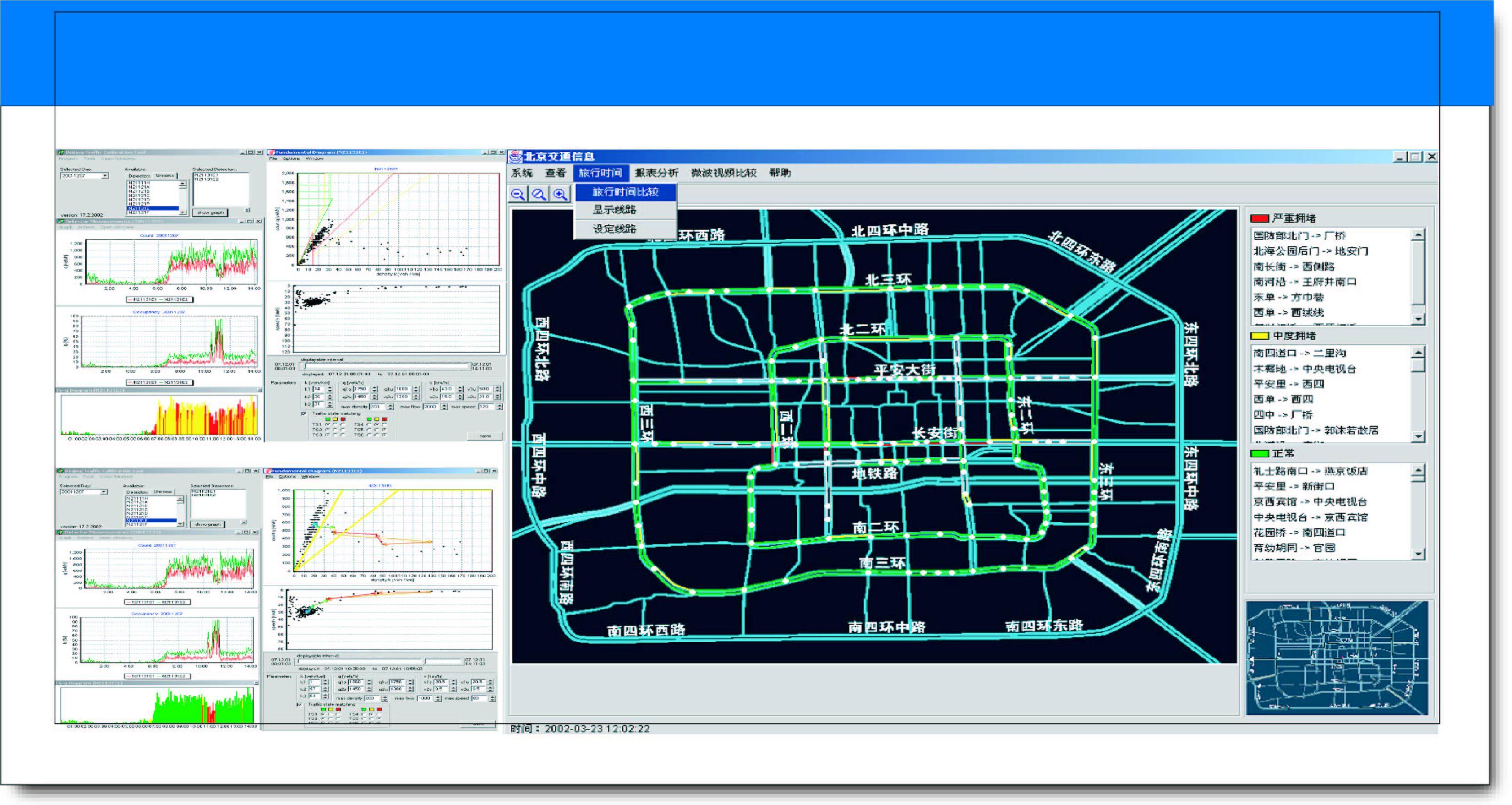Screen dimensions: 1512x805
Task: Toggle Traffic state matching in upper Fundamental Diagram
Action: pyautogui.click(x=304, y=413)
